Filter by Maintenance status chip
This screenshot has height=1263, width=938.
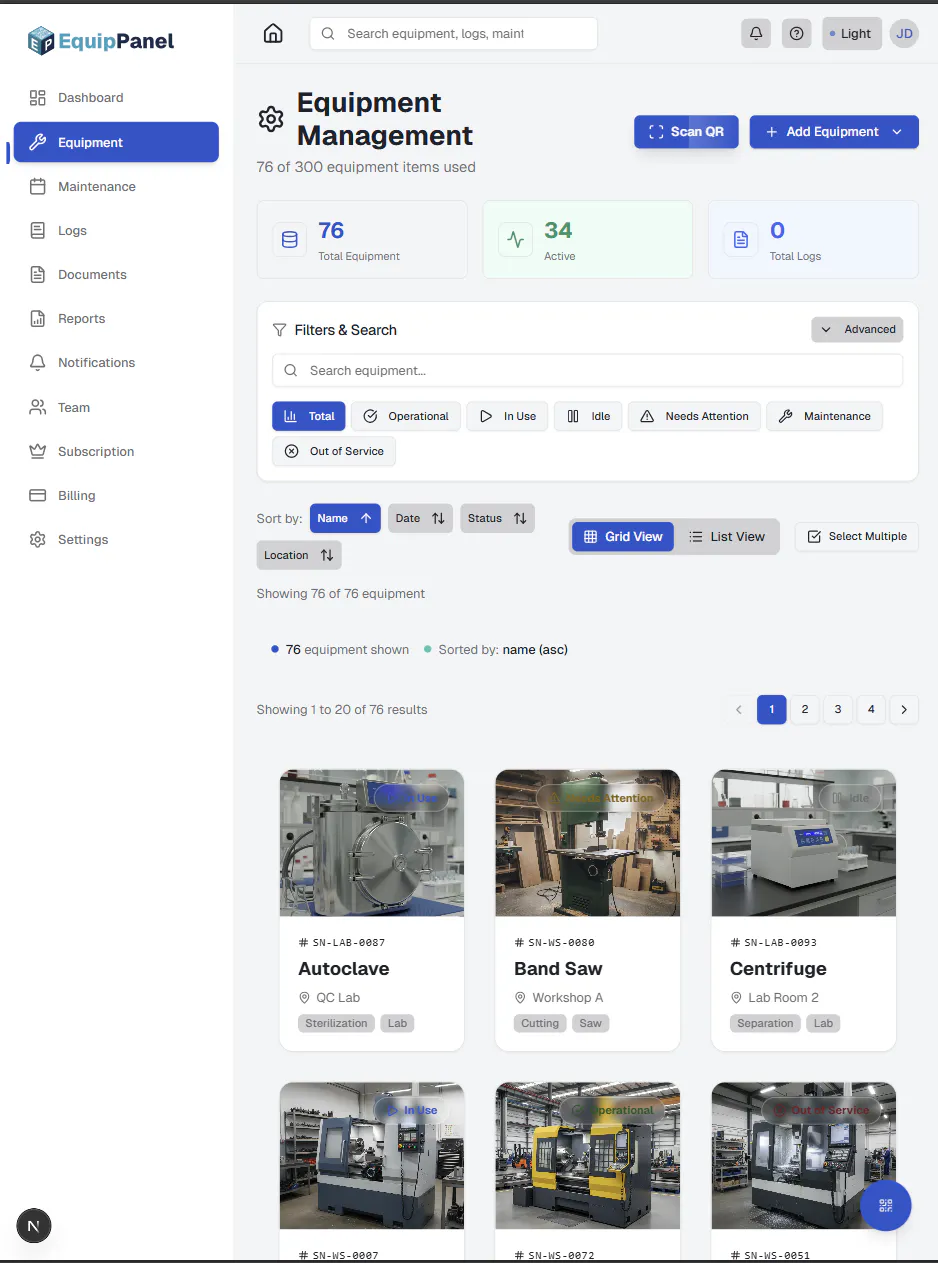[824, 416]
